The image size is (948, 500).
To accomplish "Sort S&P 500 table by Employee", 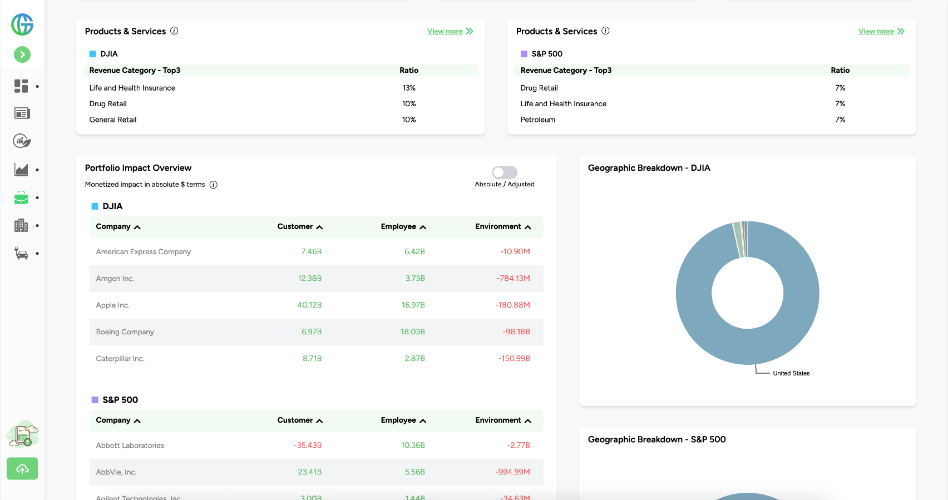I will [403, 420].
